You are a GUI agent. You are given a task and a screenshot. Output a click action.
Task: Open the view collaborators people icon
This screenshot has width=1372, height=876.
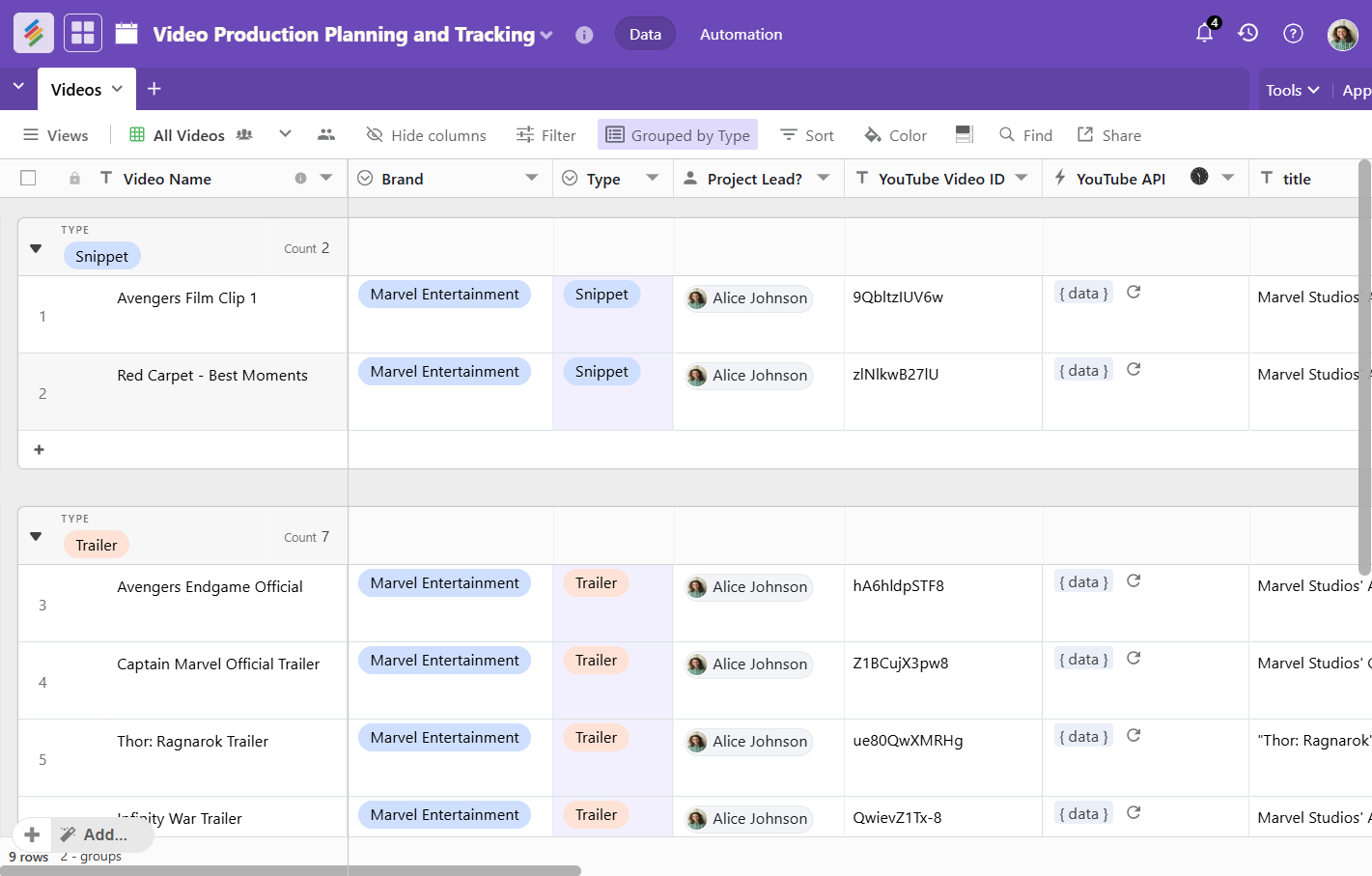click(x=326, y=135)
